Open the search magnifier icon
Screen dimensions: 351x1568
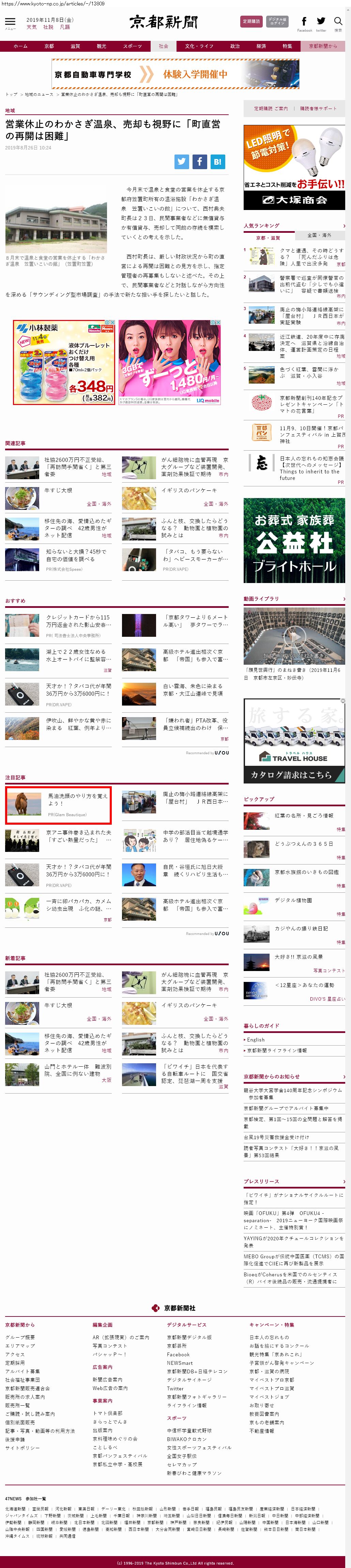point(338,22)
